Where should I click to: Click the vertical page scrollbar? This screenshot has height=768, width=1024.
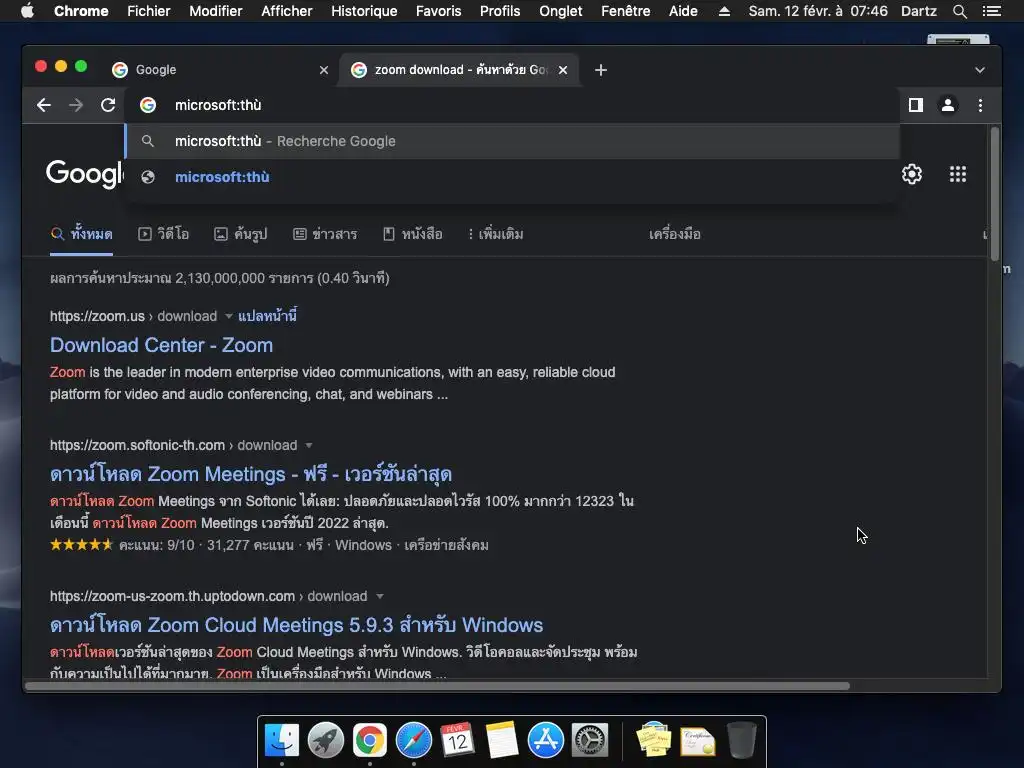(x=994, y=194)
